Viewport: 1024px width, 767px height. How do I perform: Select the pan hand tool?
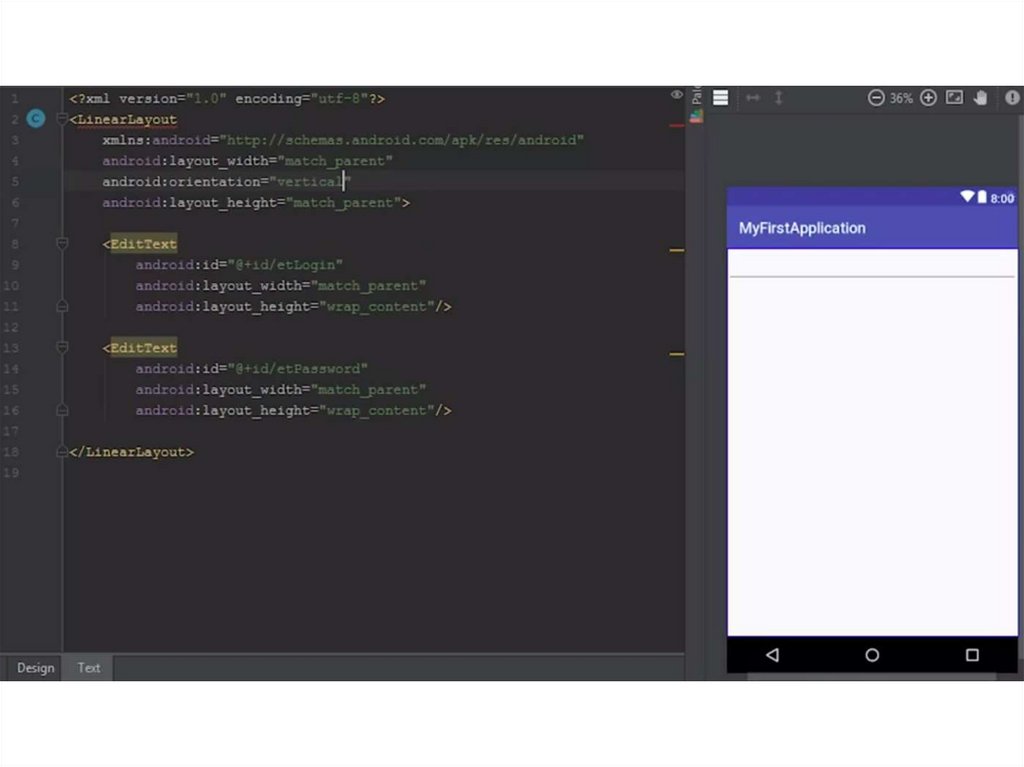click(x=981, y=98)
